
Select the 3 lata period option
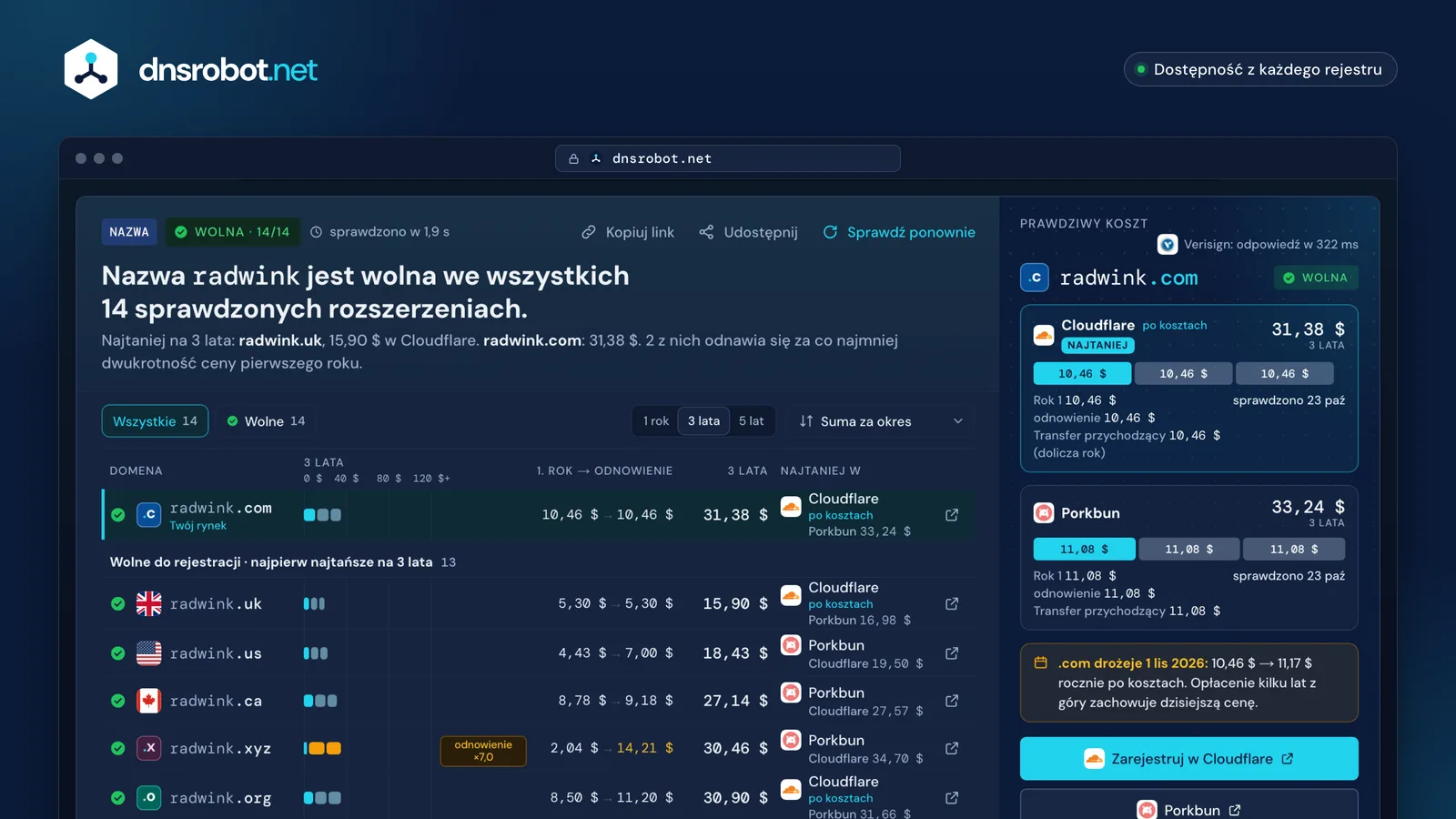[703, 421]
